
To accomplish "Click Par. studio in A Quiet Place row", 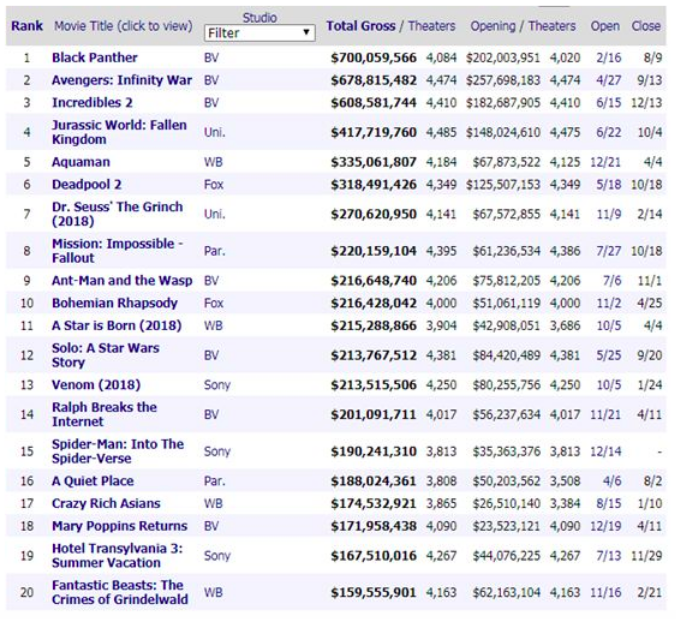I will (214, 481).
